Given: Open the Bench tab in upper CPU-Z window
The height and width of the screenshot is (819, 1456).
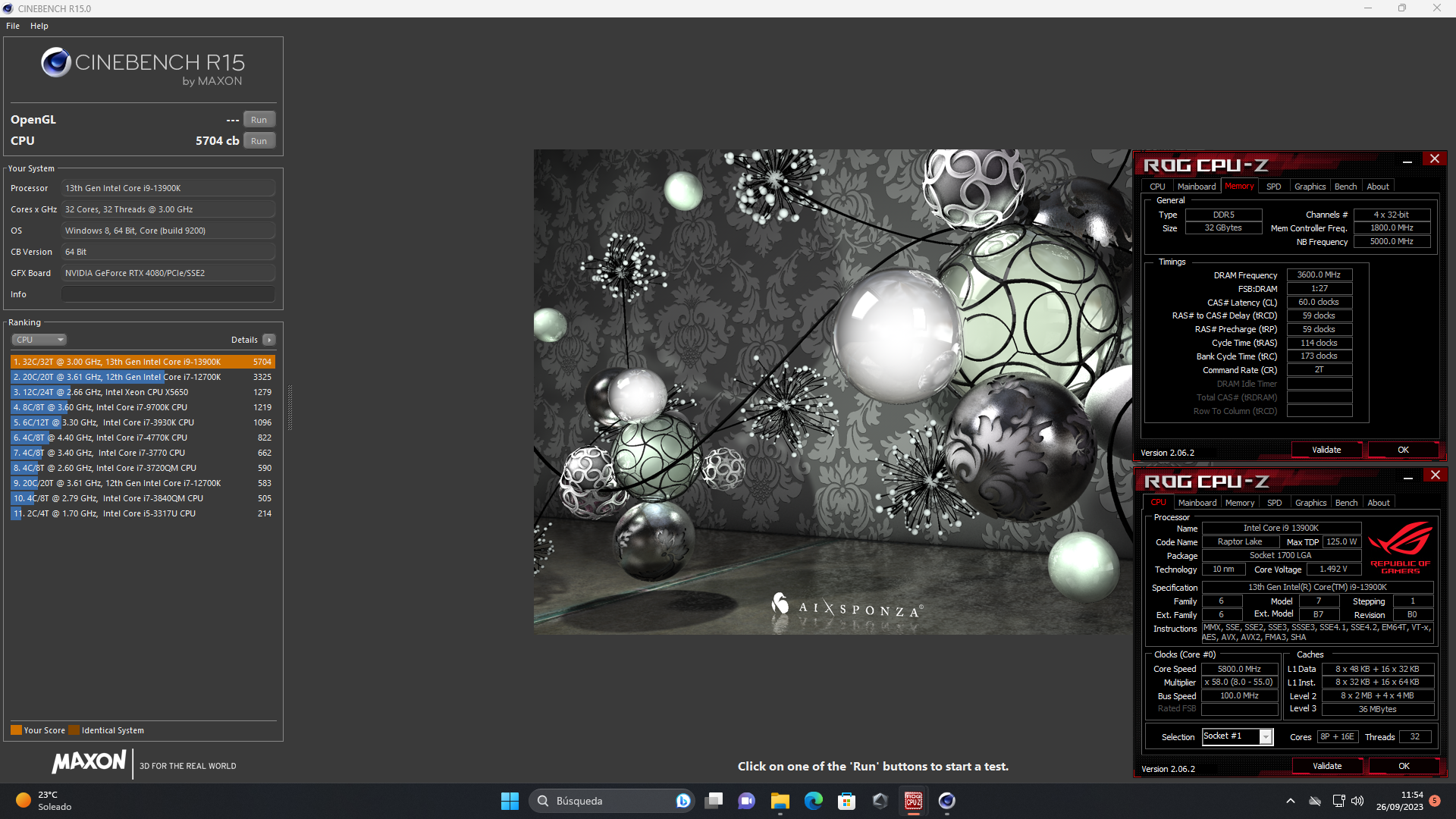Looking at the screenshot, I should coord(1346,187).
